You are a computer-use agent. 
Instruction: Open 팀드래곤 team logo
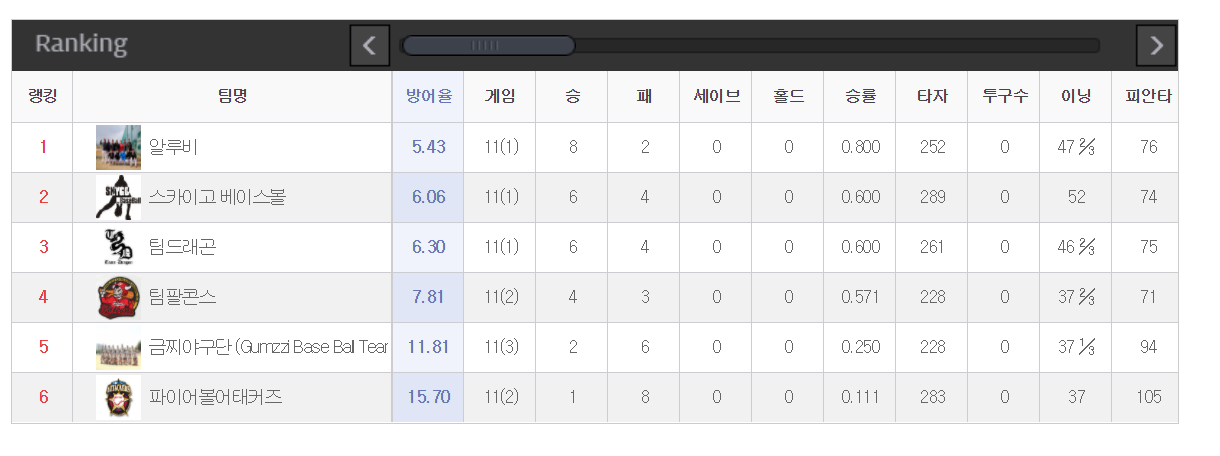tap(119, 247)
